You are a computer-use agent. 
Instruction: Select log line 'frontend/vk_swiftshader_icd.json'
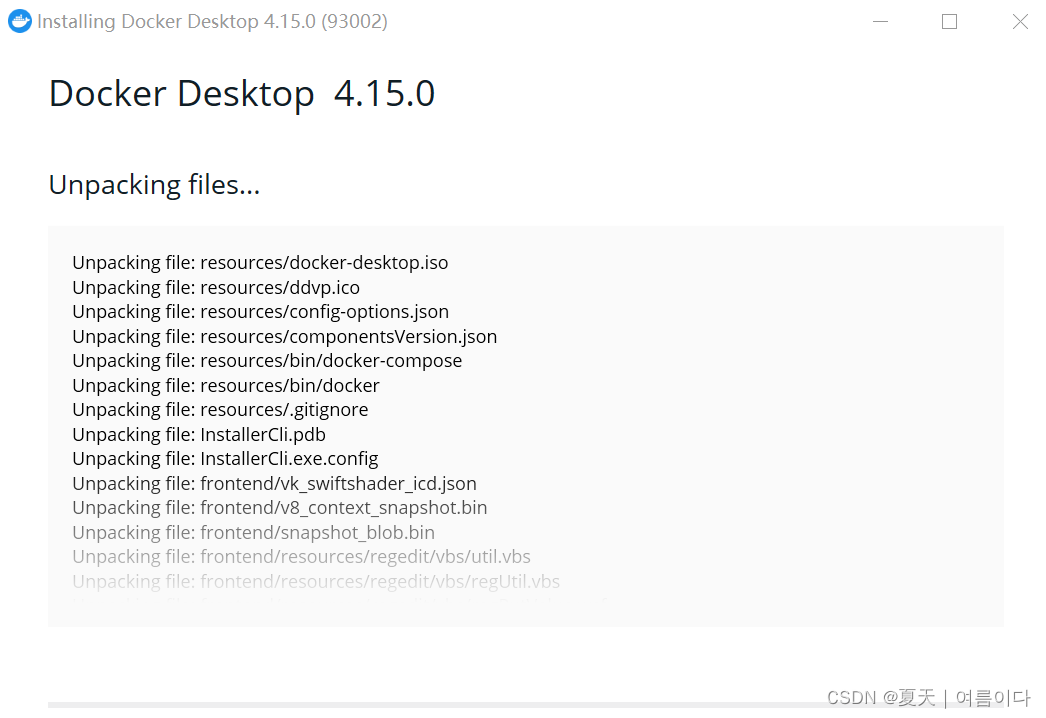[x=274, y=484]
